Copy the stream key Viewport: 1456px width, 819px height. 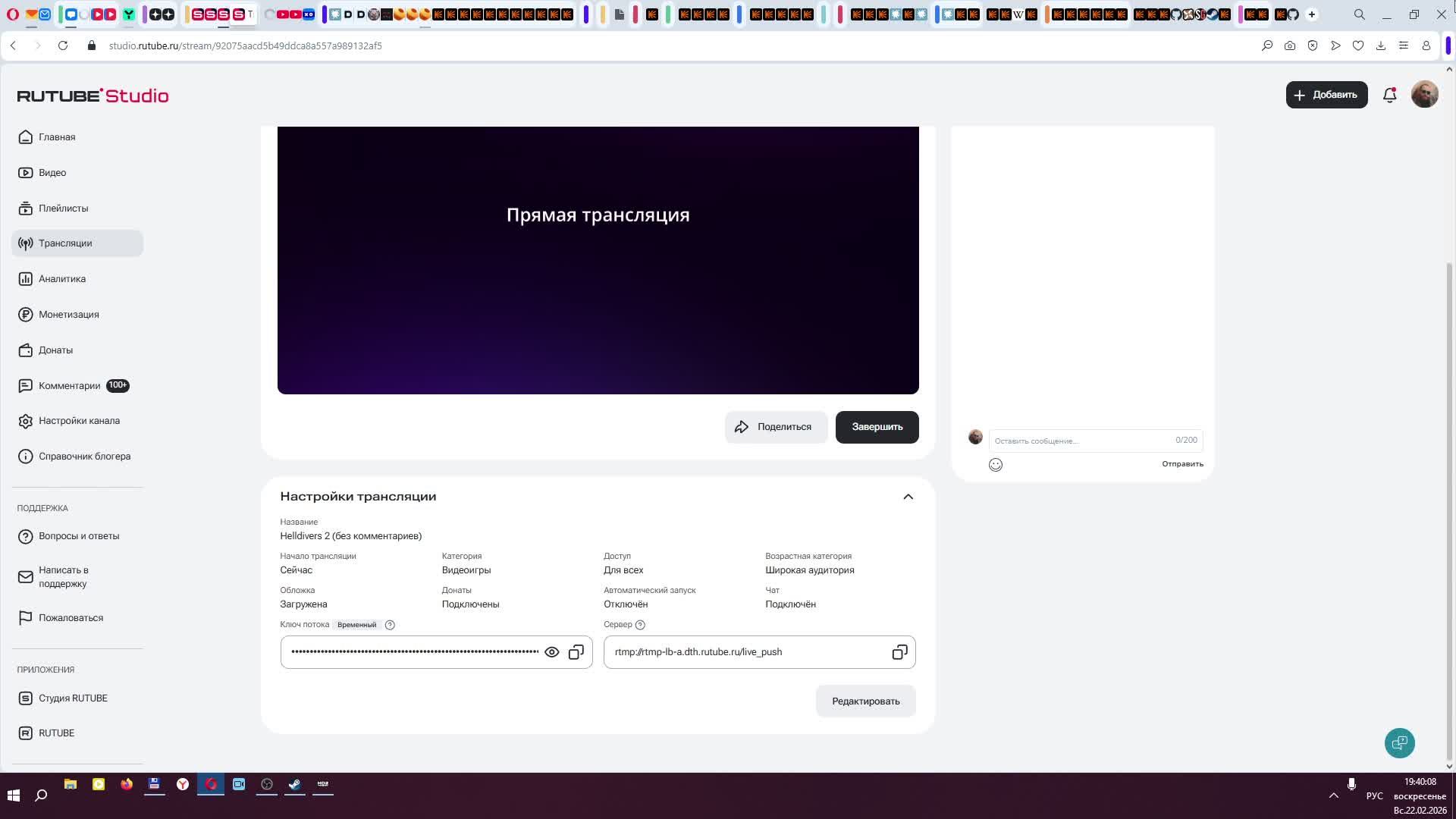coord(576,652)
